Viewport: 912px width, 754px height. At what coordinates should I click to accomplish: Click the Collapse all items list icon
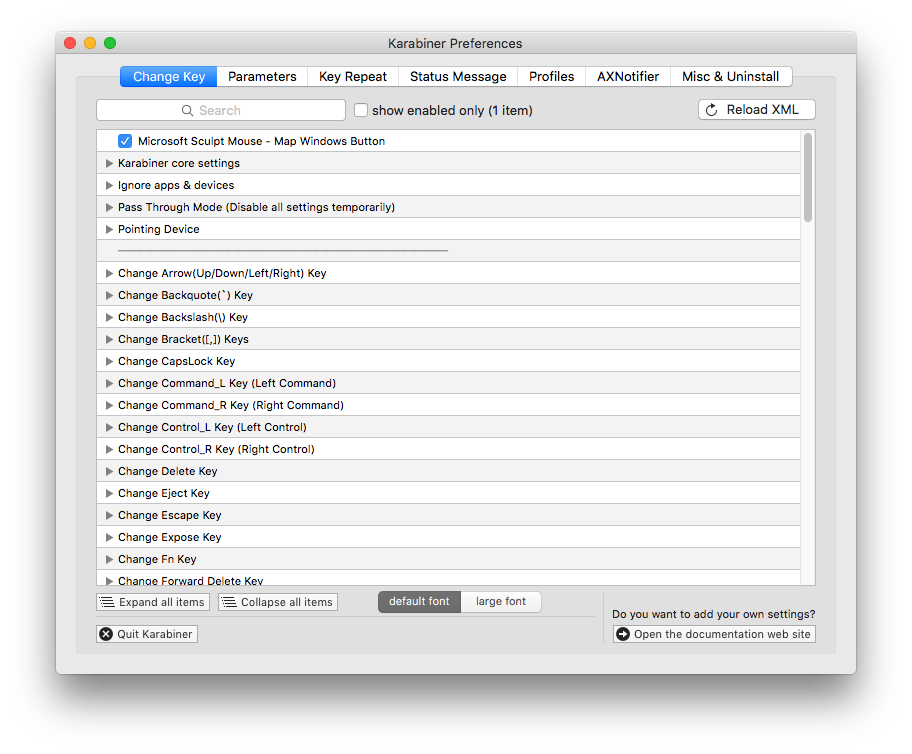click(229, 602)
